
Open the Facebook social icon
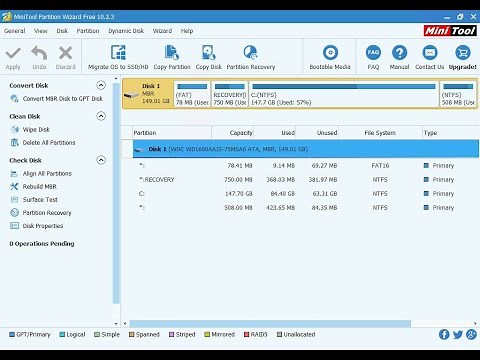coord(444,334)
